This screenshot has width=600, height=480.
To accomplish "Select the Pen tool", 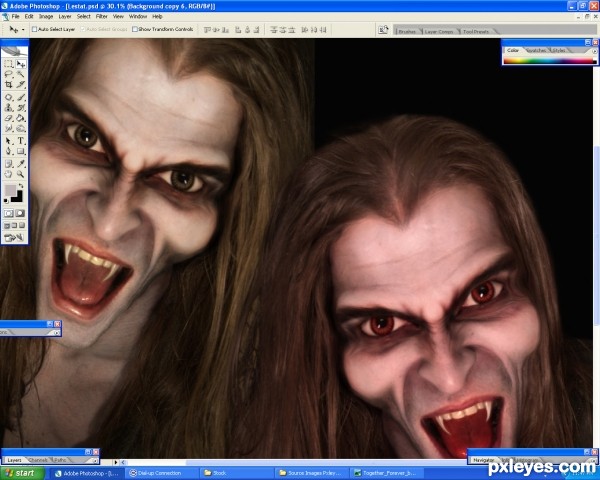I will [x=8, y=151].
